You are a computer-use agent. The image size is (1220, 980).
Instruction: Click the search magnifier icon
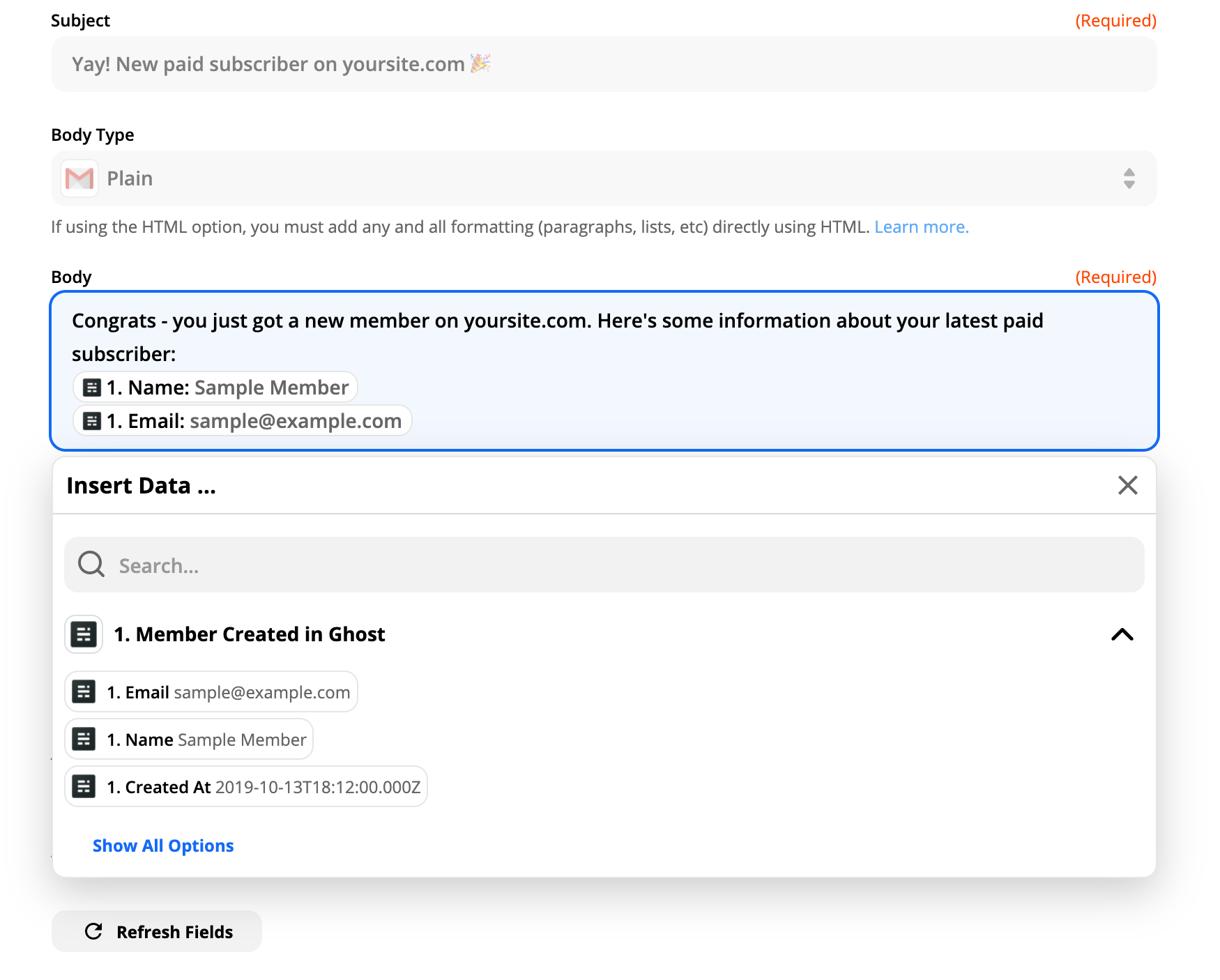tap(91, 565)
